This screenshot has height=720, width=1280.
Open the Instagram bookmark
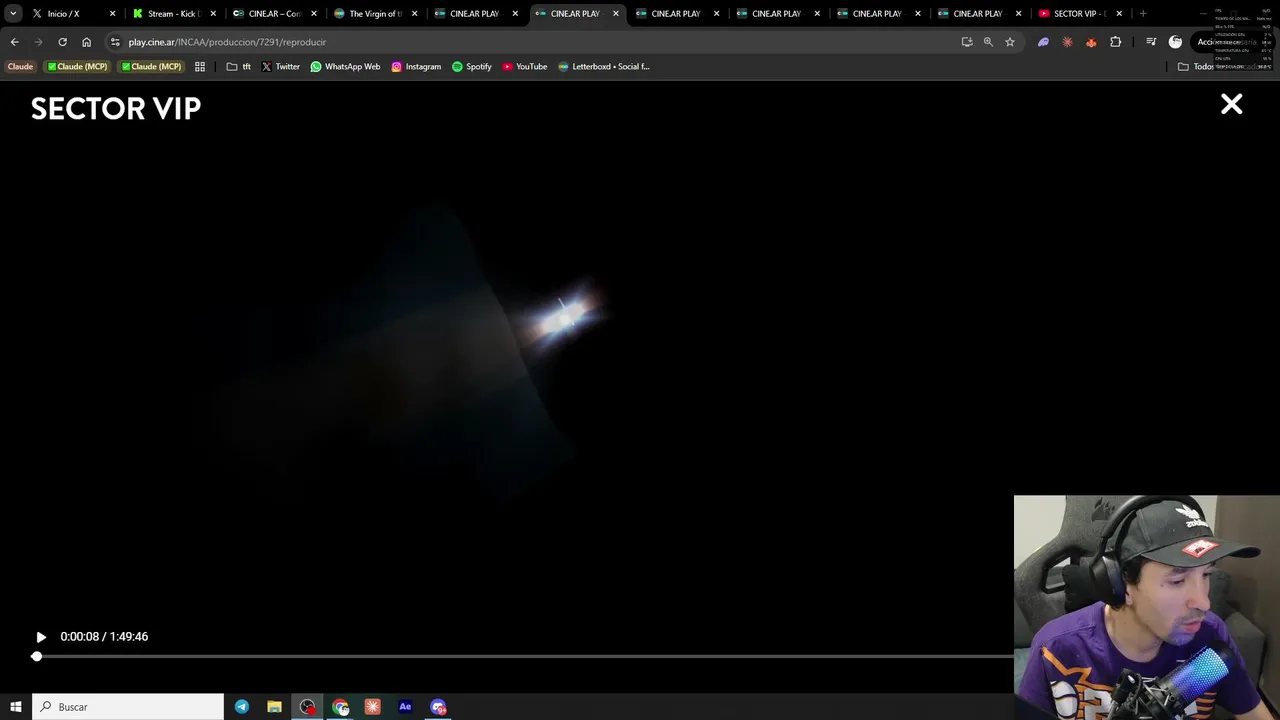point(416,67)
